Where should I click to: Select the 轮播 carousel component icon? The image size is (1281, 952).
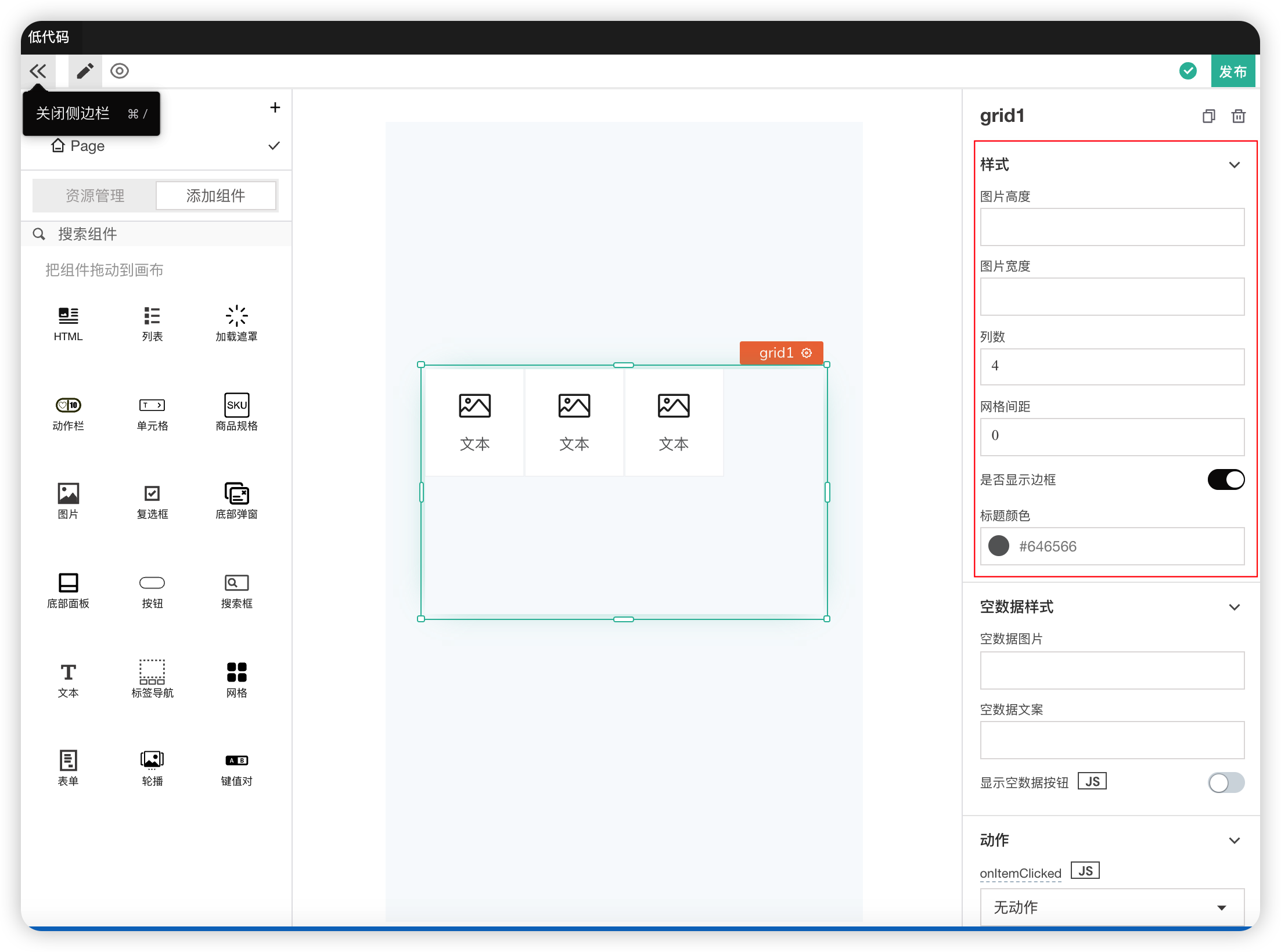pos(152,759)
